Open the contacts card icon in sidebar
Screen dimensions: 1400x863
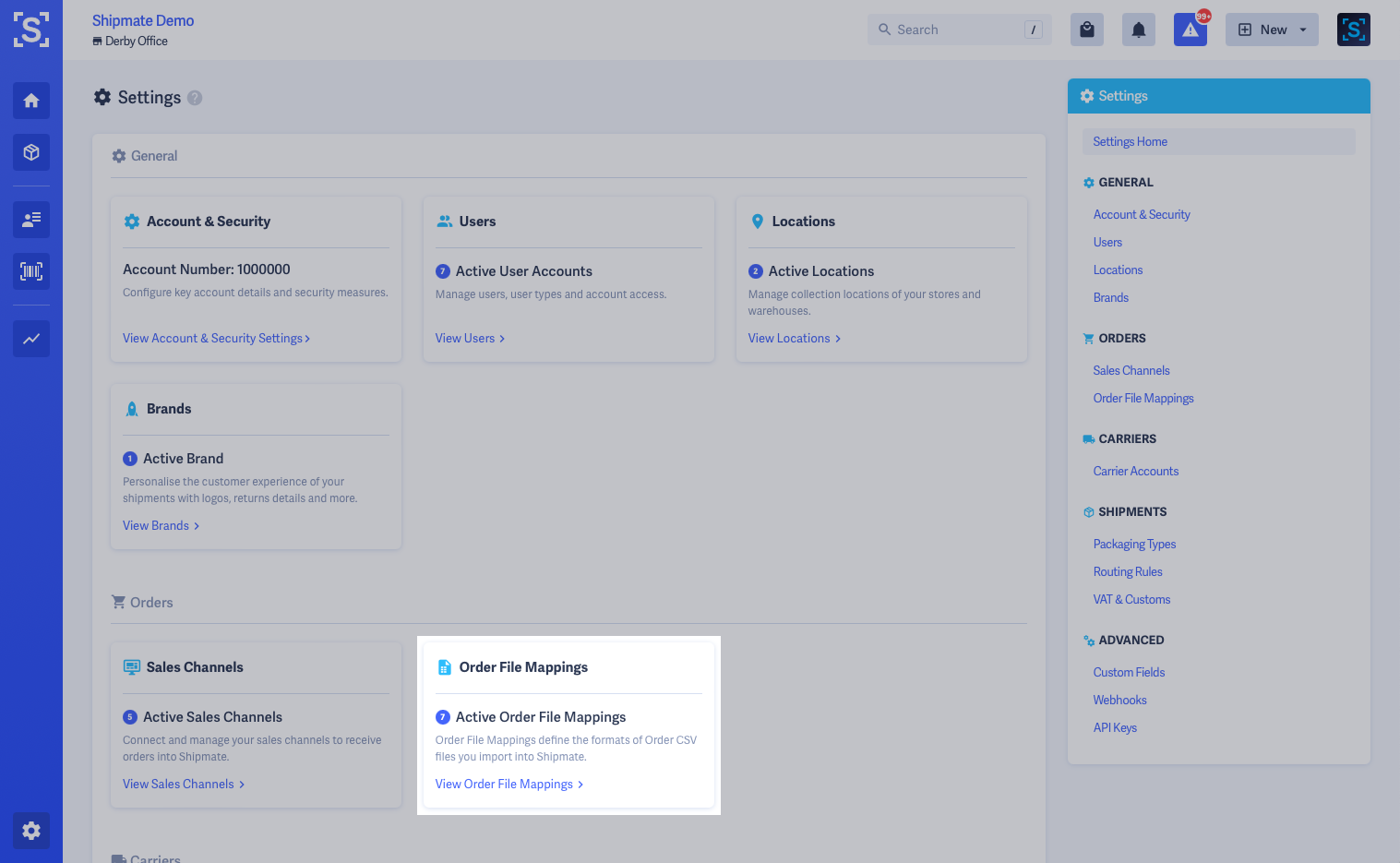(x=31, y=220)
